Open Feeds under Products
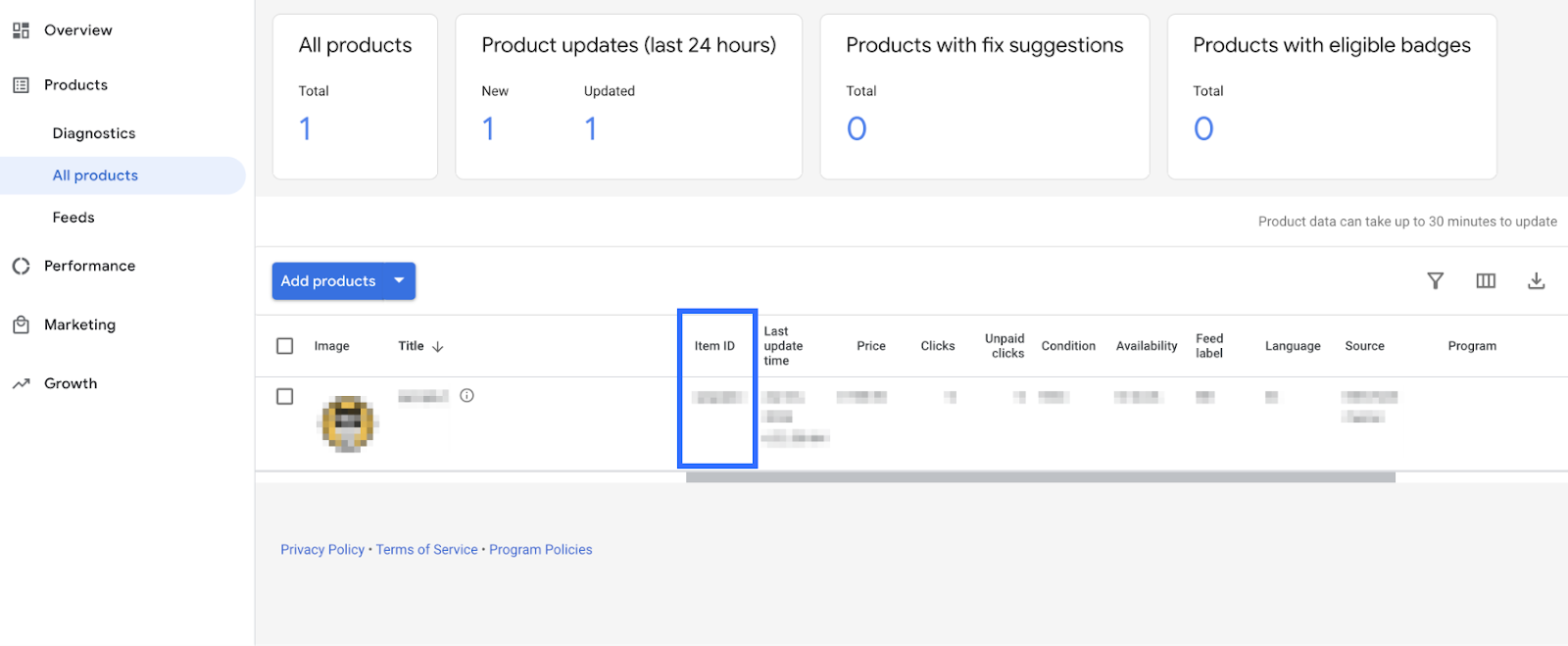The image size is (1568, 646). (x=73, y=218)
